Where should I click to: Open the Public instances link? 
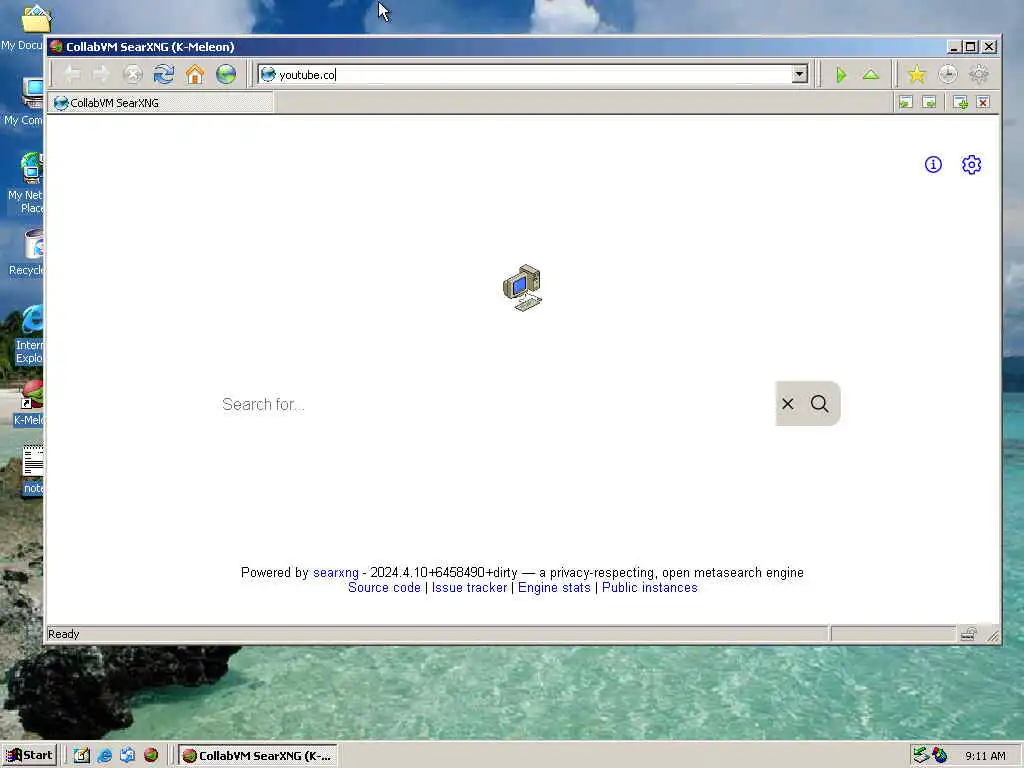[x=650, y=588]
